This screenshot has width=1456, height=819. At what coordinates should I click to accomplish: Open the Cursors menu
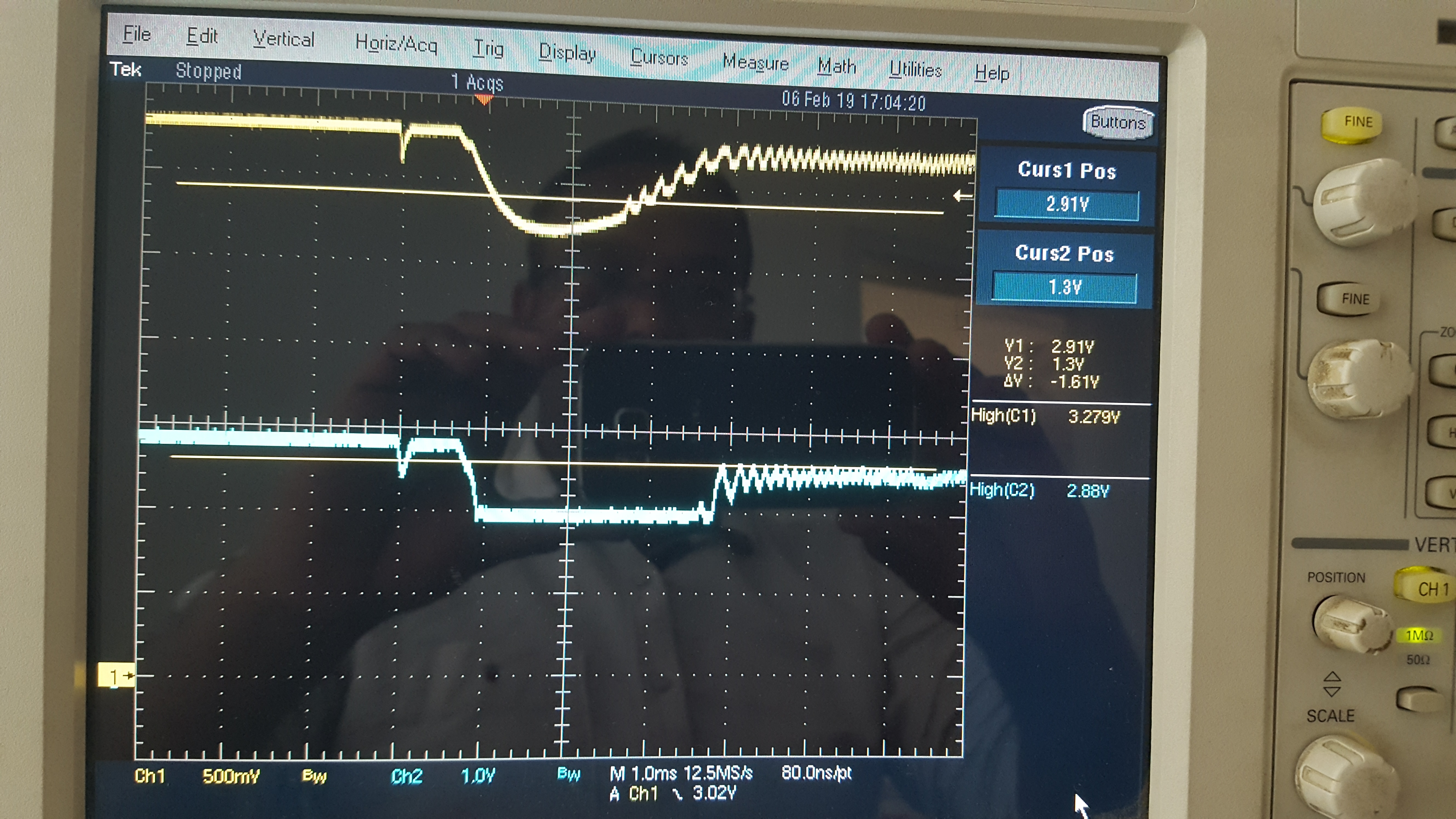[659, 58]
